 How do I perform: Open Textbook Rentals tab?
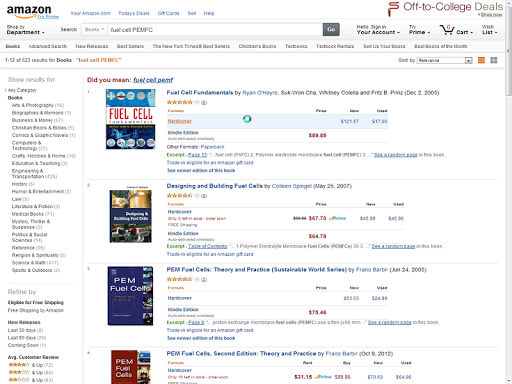click(335, 46)
